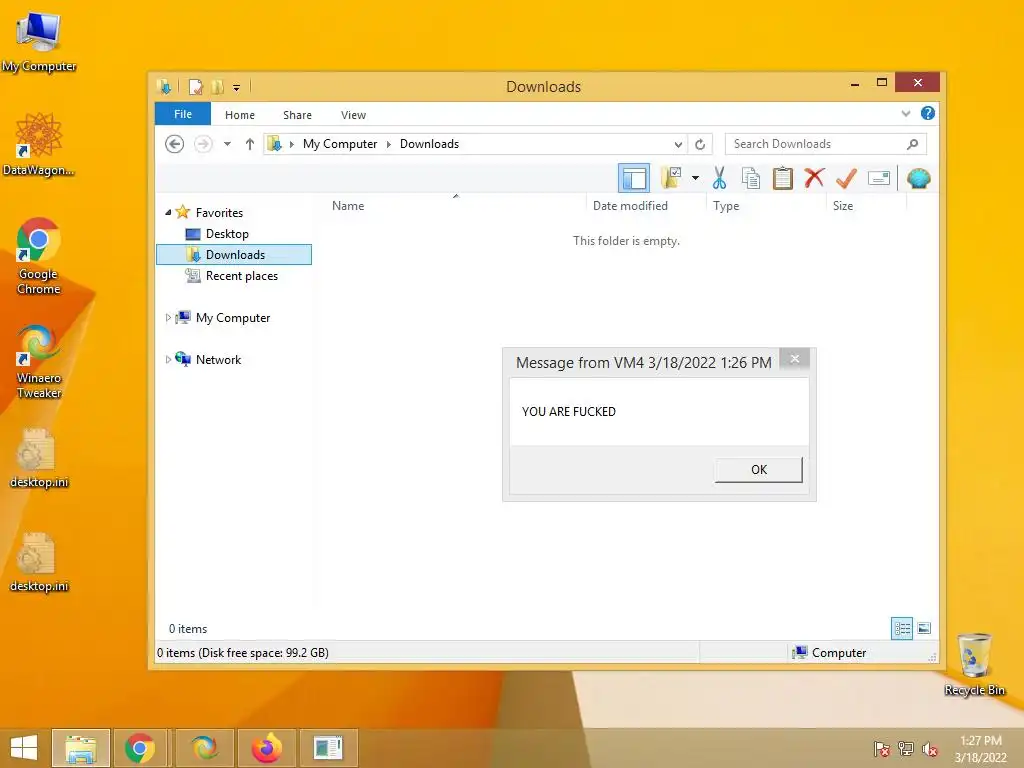
Task: Select Recent places under Favorites
Action: point(241,276)
